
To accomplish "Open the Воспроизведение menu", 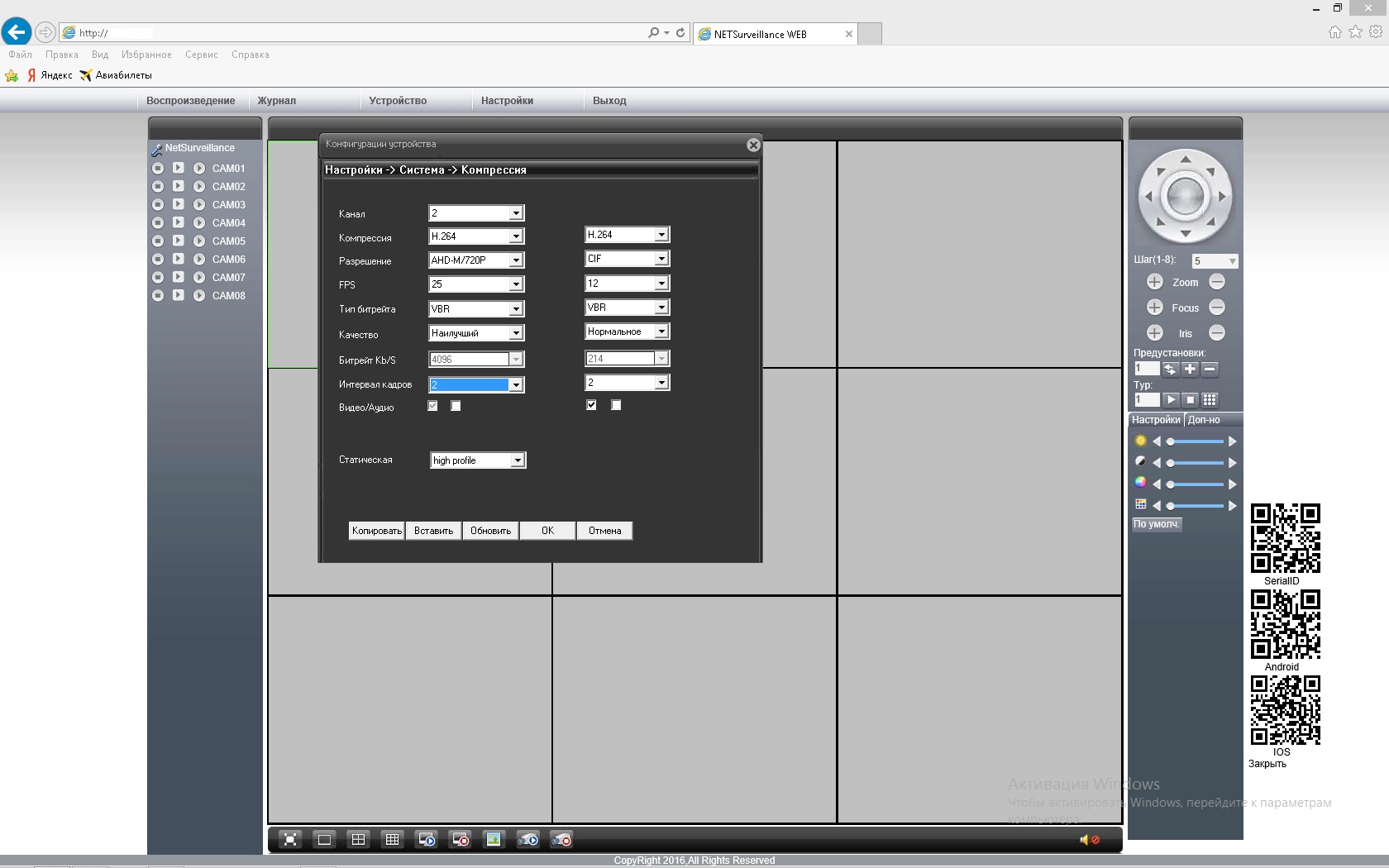I will pos(190,101).
